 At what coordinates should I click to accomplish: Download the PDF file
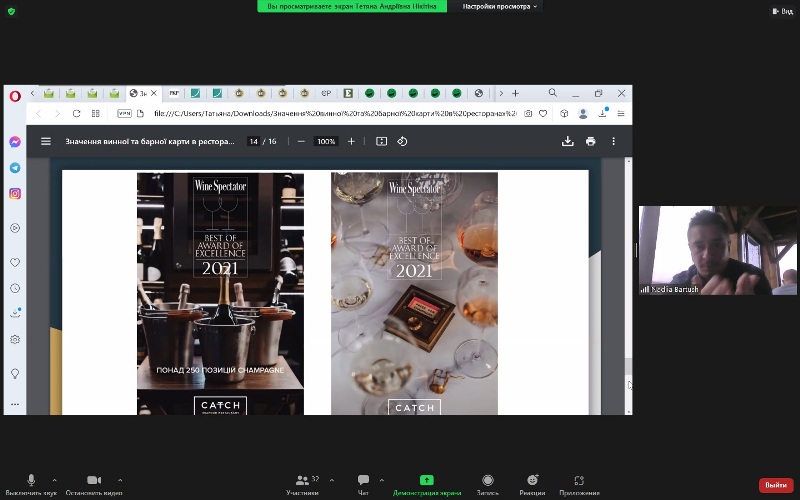[567, 141]
